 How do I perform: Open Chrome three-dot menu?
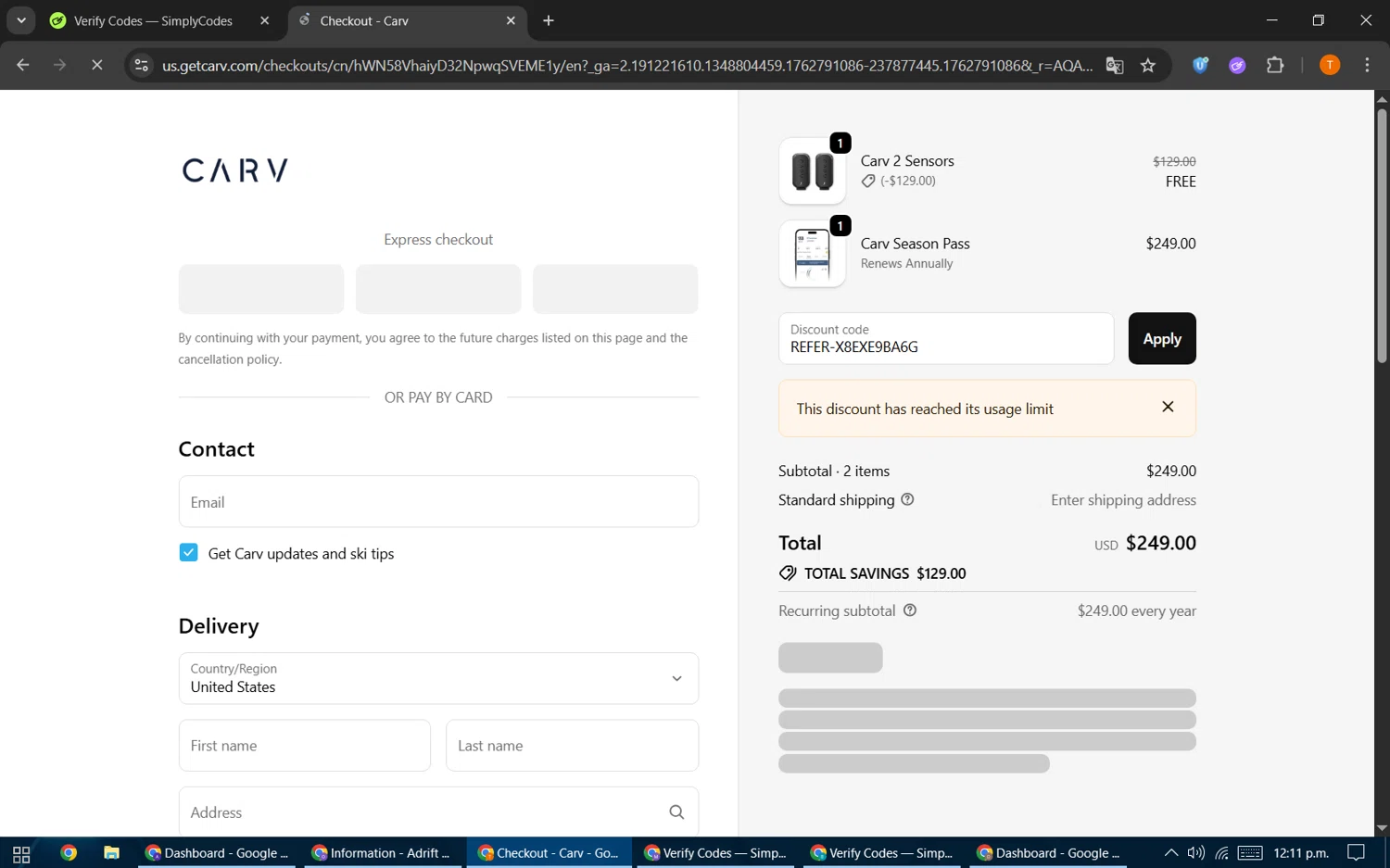pyautogui.click(x=1367, y=65)
